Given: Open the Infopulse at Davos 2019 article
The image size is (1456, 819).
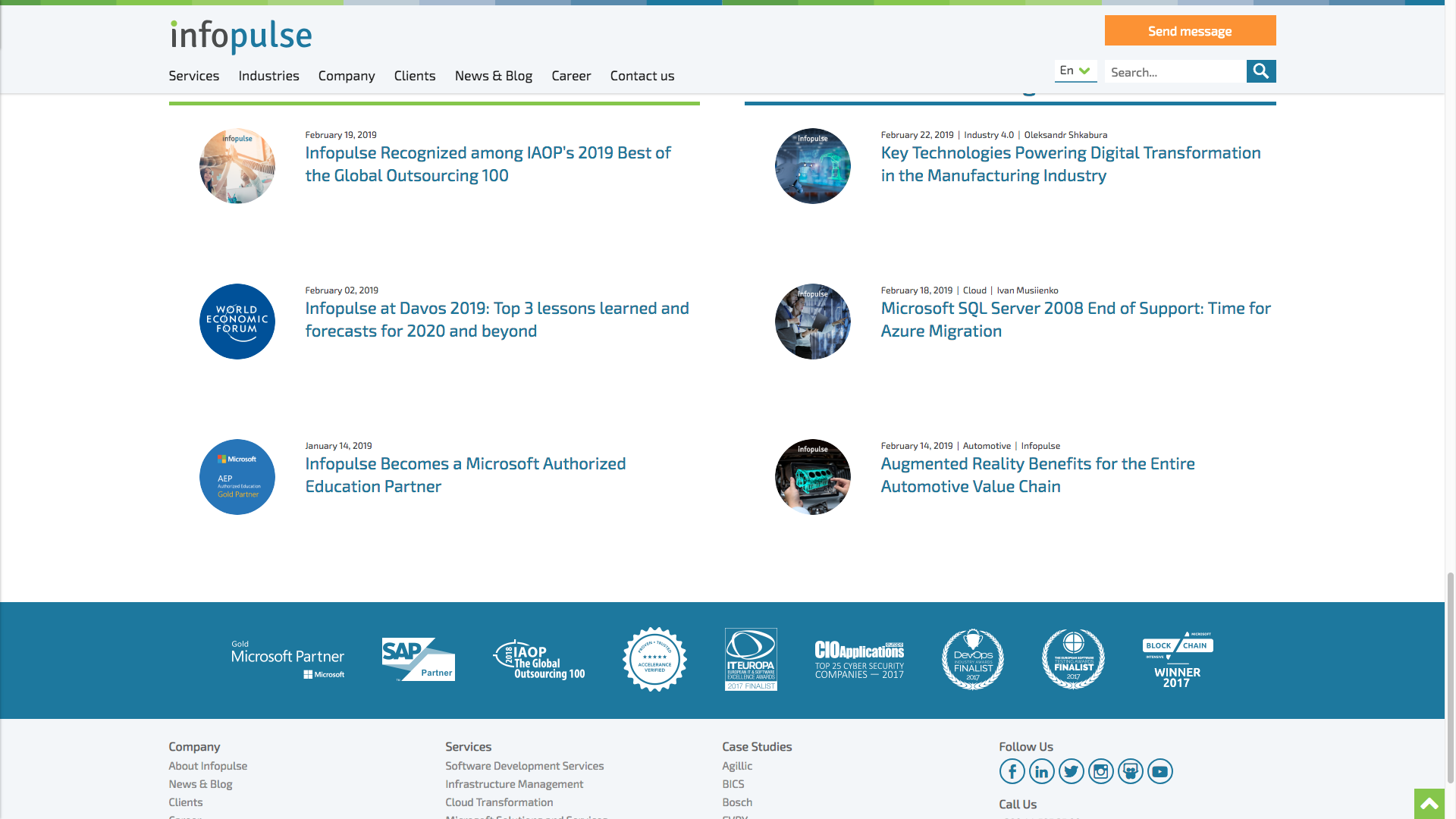Looking at the screenshot, I should coord(497,319).
